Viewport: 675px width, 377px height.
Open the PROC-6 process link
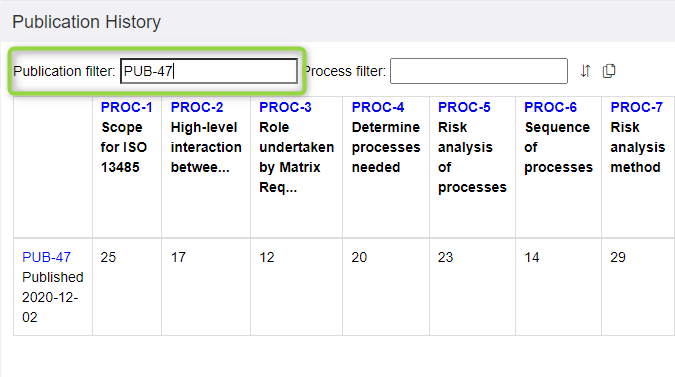[551, 107]
